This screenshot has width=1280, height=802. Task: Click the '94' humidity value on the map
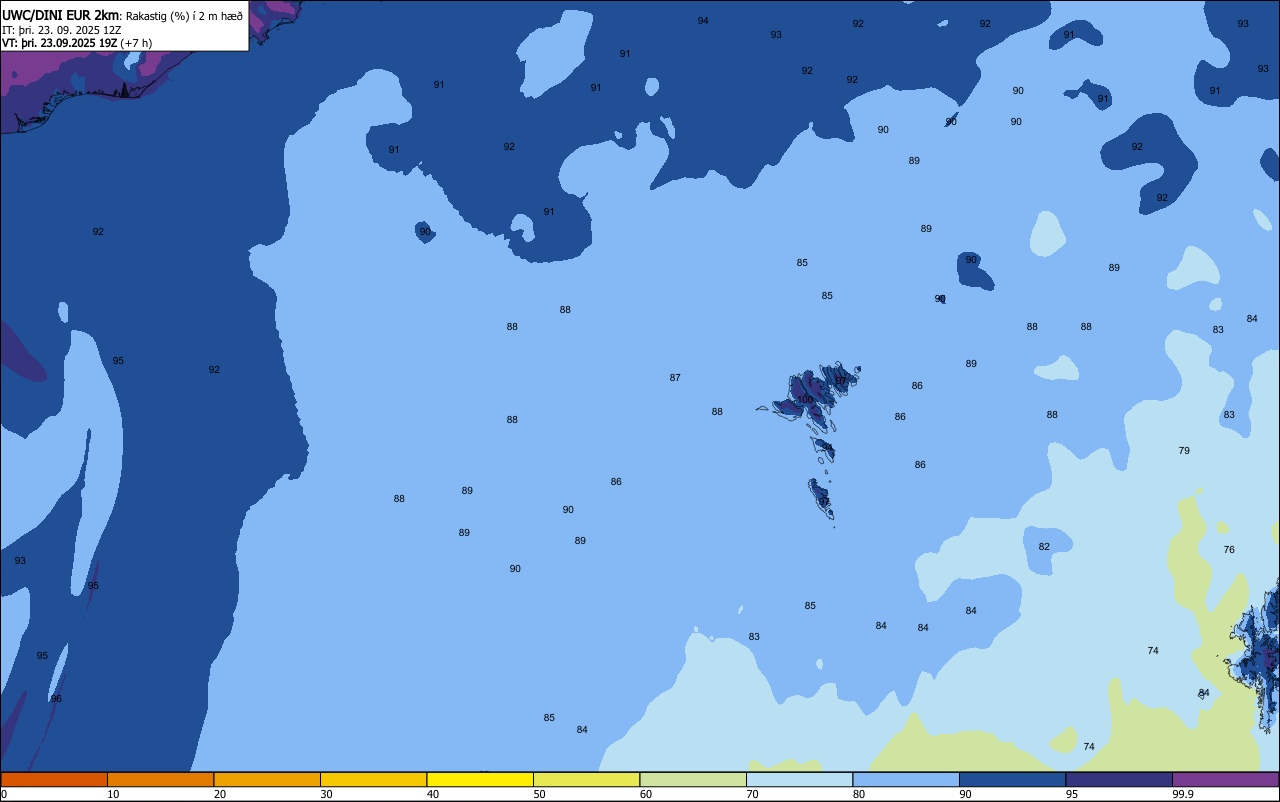(703, 21)
